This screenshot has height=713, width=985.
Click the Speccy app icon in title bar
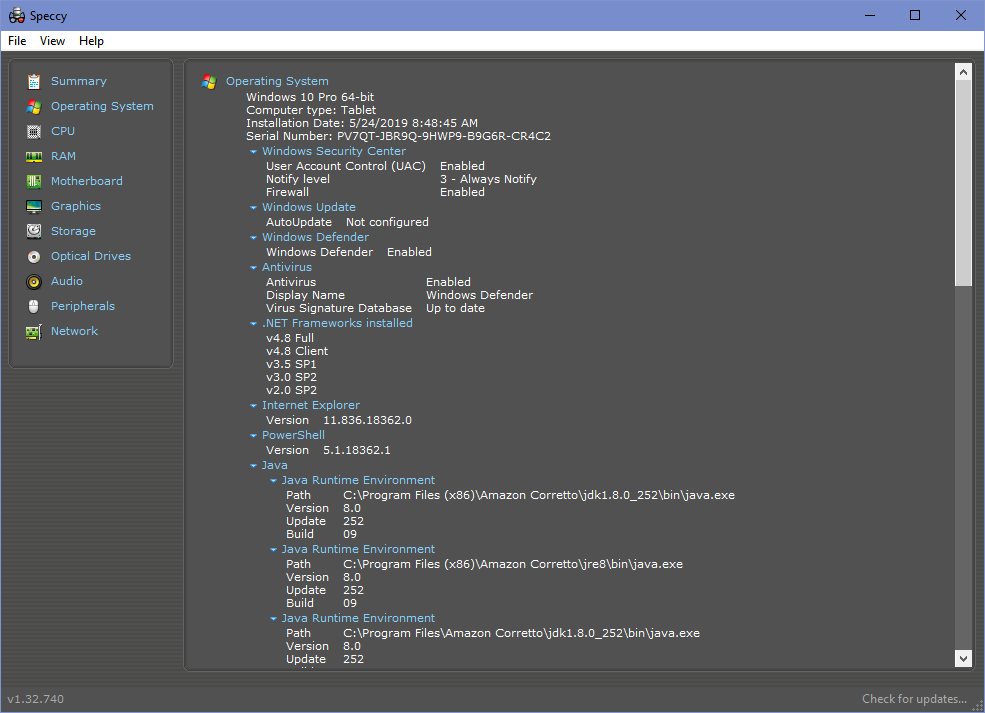click(17, 16)
